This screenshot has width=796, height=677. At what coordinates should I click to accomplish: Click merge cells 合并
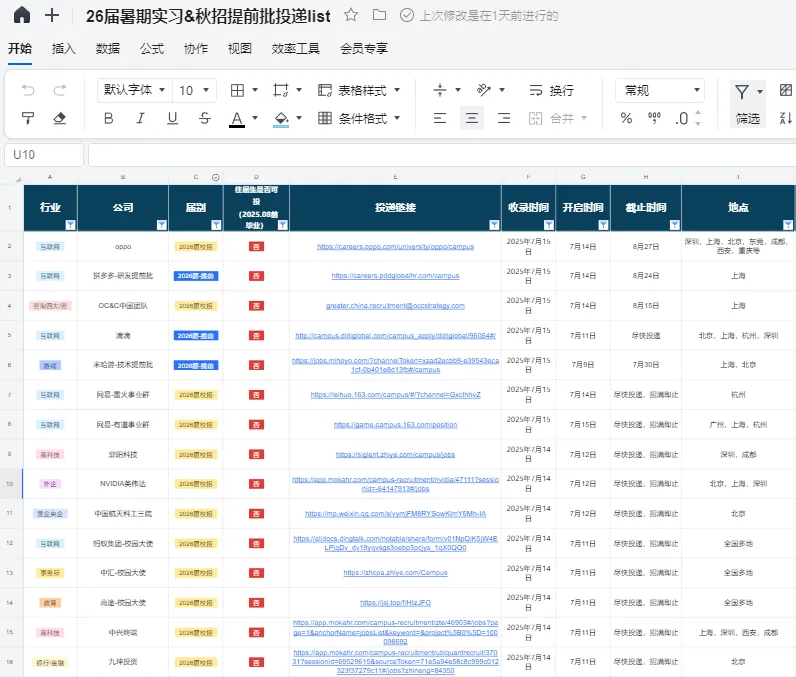[x=552, y=118]
